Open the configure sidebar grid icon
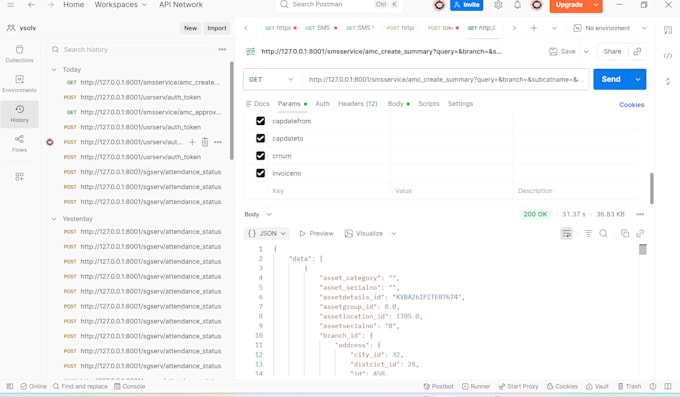Viewport: 680px width, 397px height. click(19, 177)
